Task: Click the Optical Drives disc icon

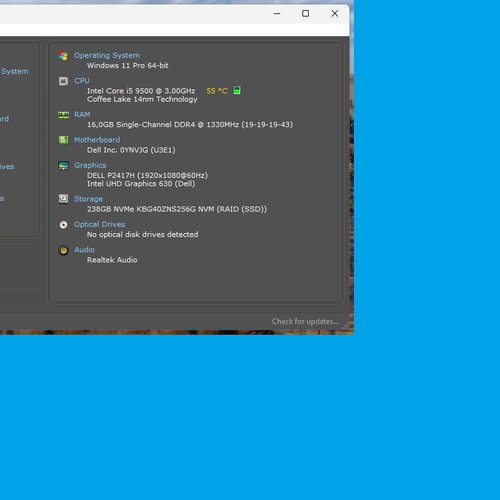Action: coord(63,225)
